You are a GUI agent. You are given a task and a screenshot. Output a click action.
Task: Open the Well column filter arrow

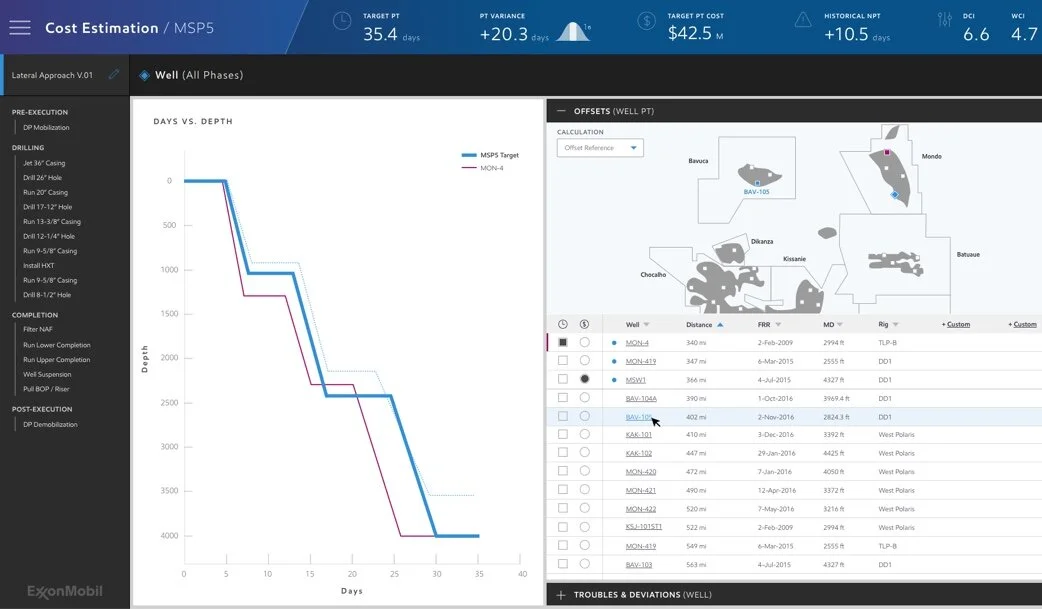[x=647, y=324]
